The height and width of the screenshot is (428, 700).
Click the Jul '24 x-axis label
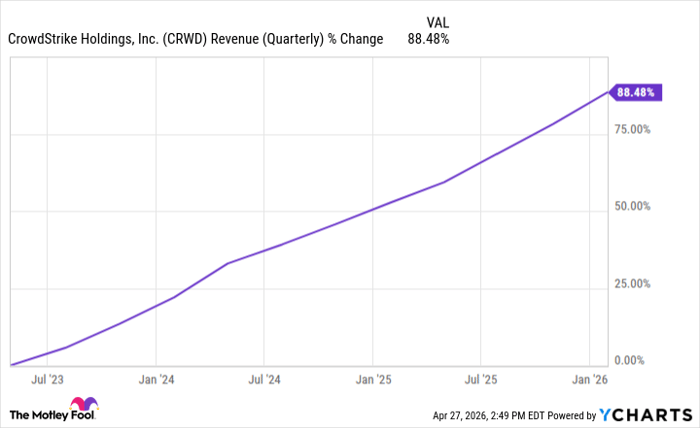coord(264,380)
